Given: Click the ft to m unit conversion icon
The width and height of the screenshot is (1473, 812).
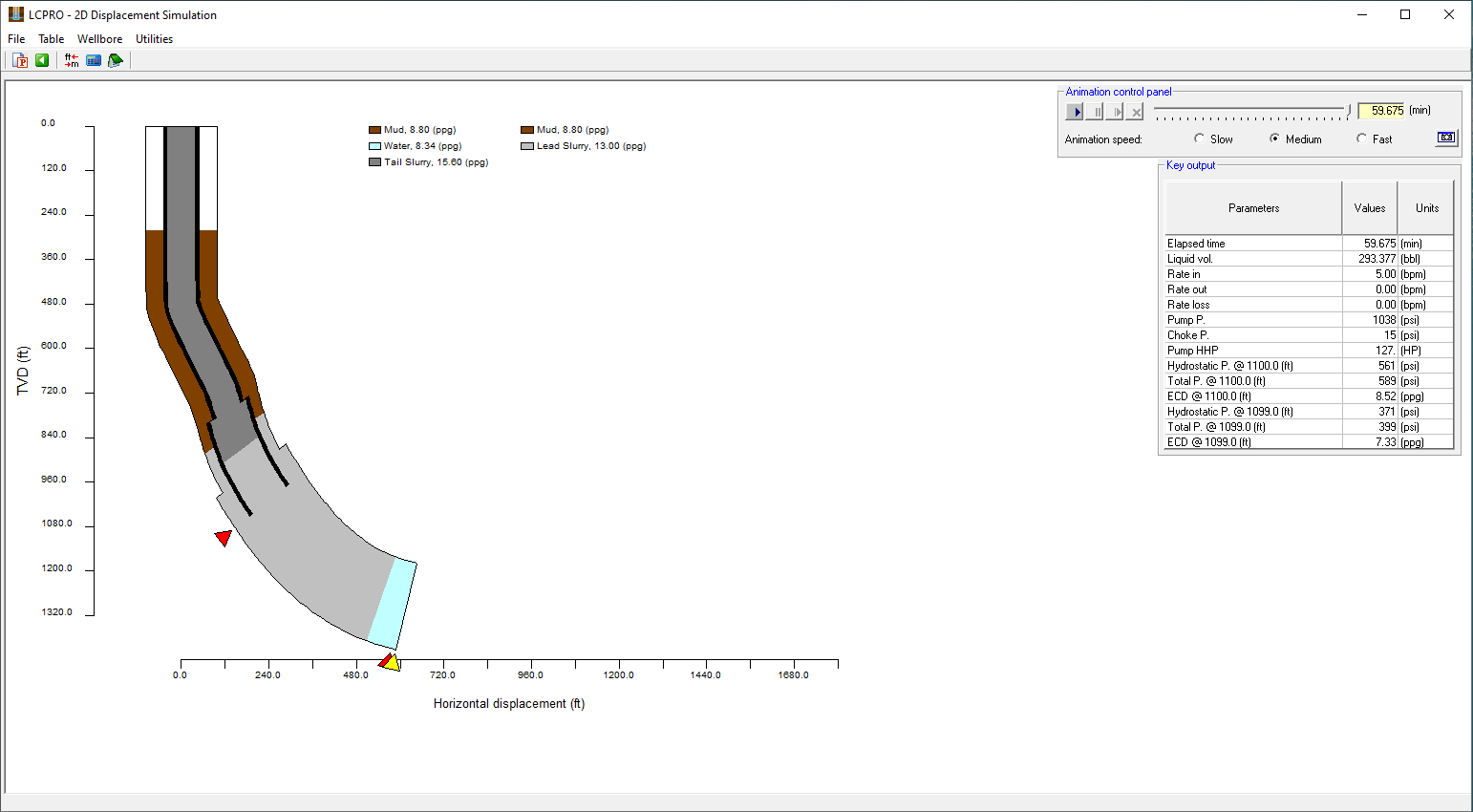Looking at the screenshot, I should coord(72,60).
